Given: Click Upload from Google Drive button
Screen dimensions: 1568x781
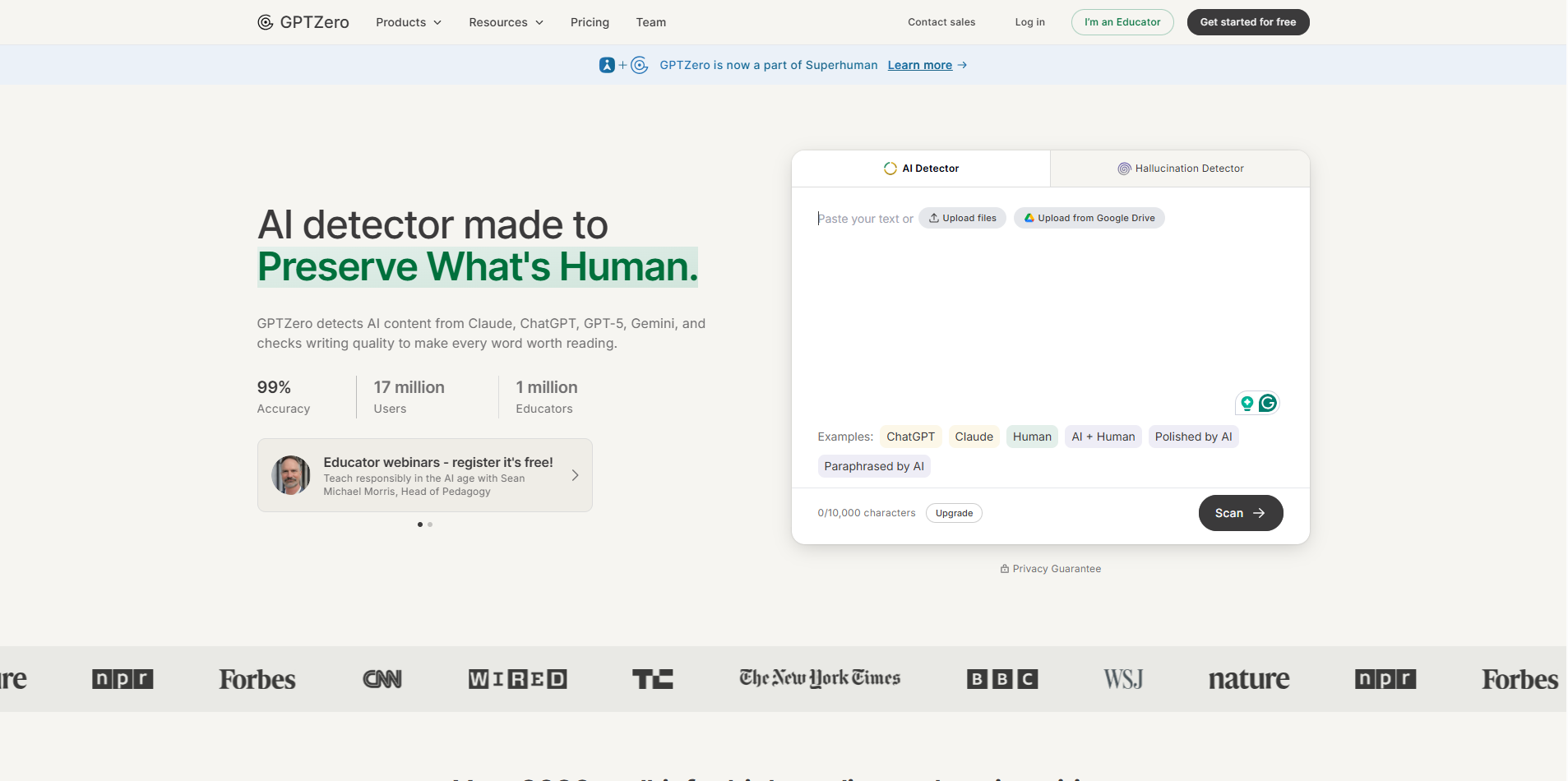Looking at the screenshot, I should pyautogui.click(x=1089, y=218).
